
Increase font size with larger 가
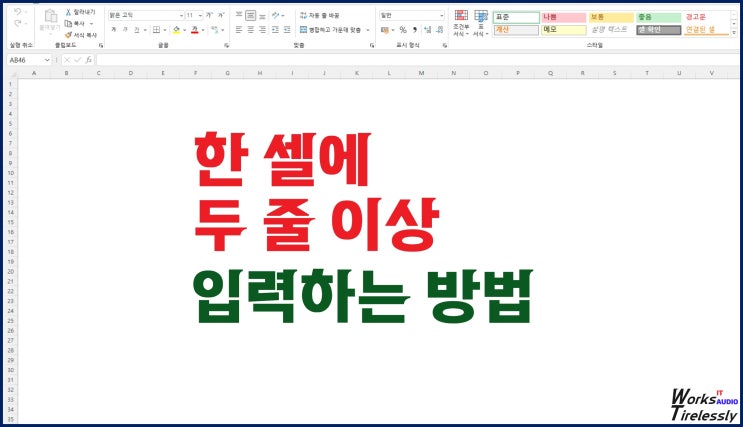[x=209, y=15]
